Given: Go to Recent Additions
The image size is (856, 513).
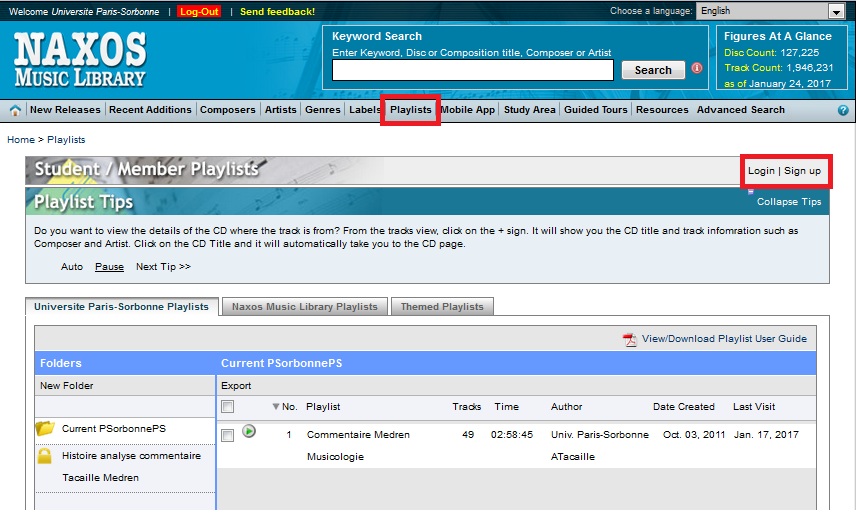Looking at the screenshot, I should [150, 110].
